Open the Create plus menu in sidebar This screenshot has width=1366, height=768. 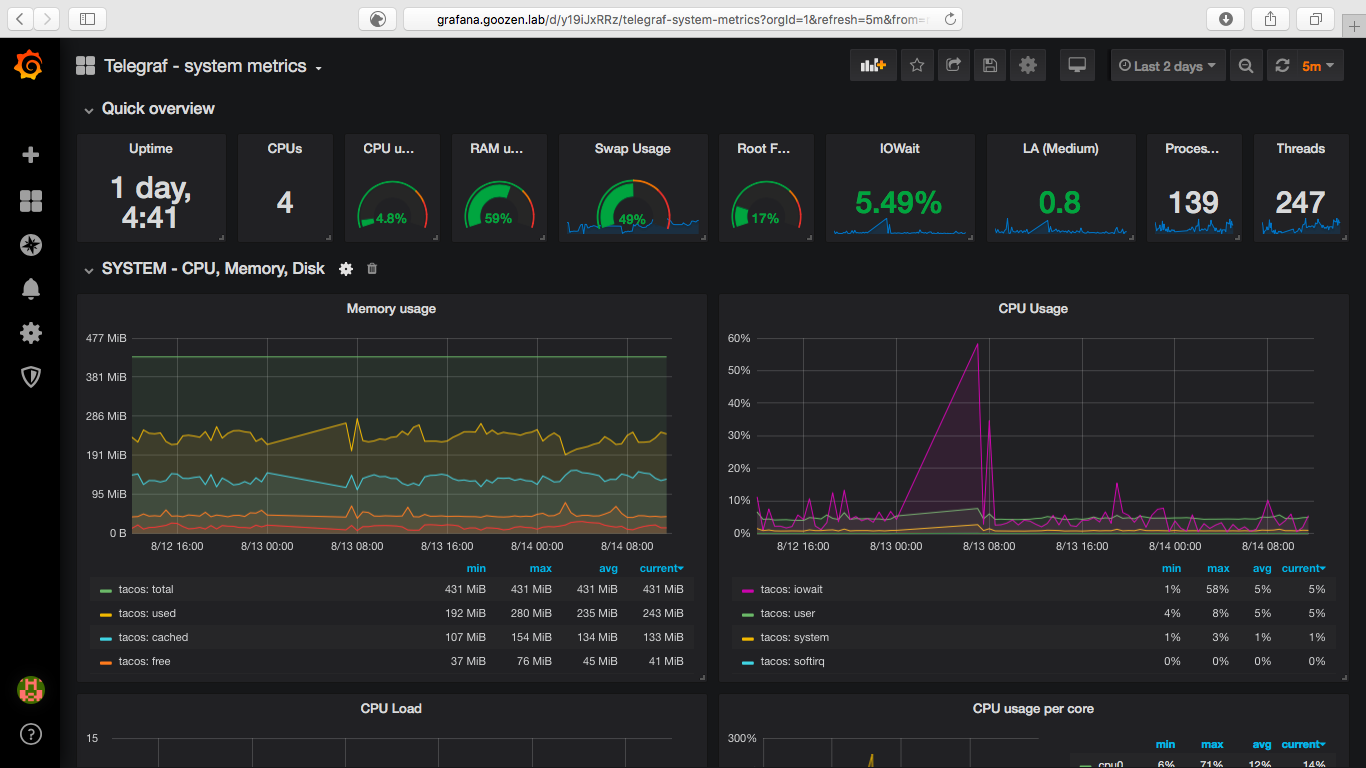[x=31, y=155]
